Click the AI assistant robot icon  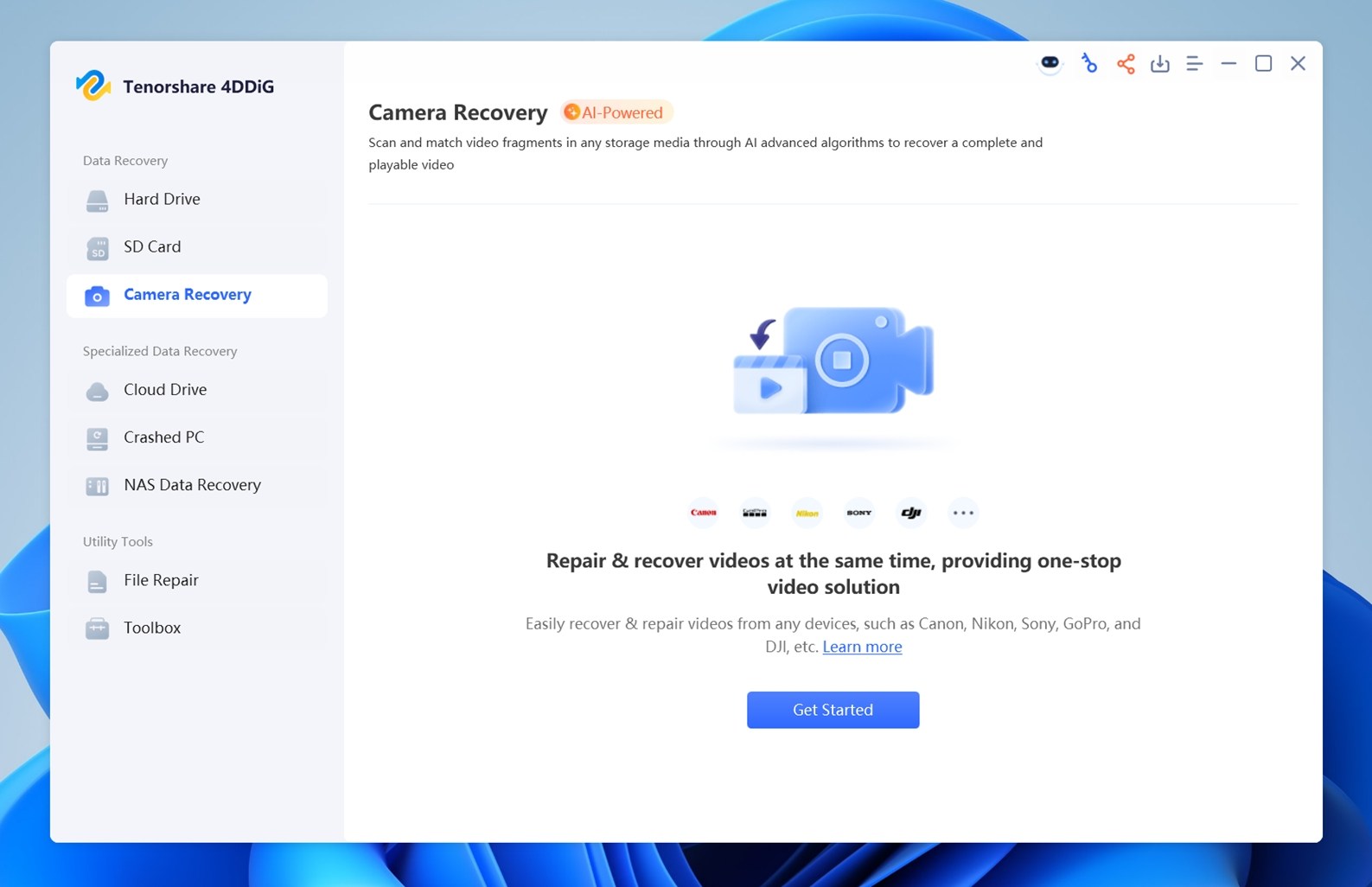point(1050,63)
